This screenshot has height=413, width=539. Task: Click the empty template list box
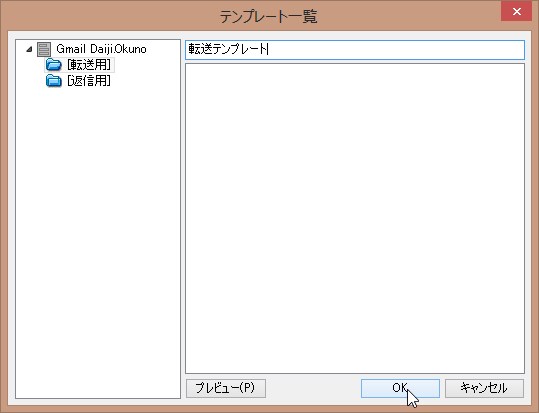coord(355,218)
